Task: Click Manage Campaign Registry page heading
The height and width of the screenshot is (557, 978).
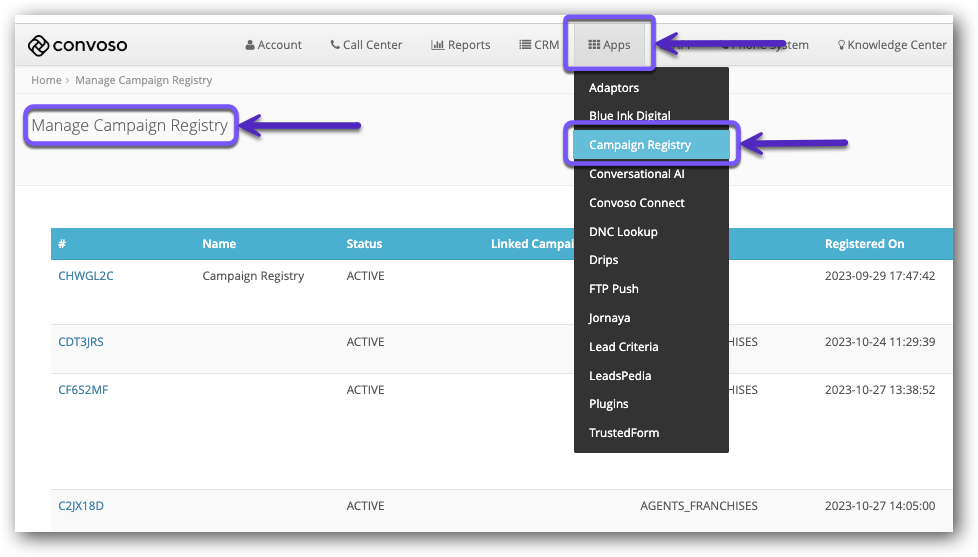Action: (x=130, y=125)
